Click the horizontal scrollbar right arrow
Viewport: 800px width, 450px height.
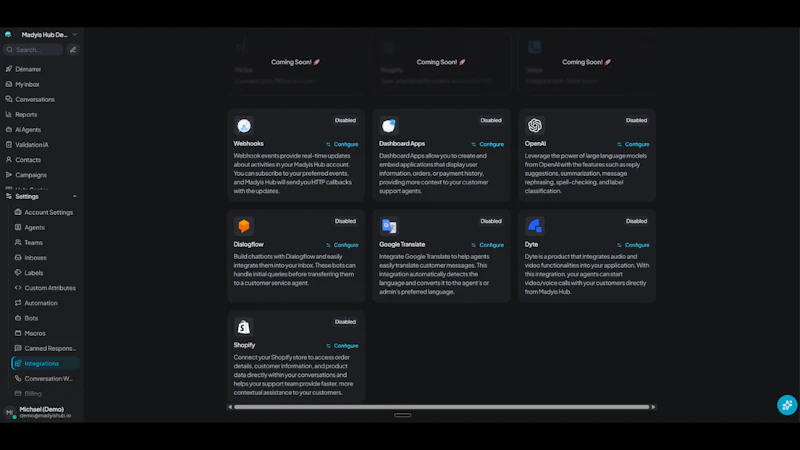(653, 407)
